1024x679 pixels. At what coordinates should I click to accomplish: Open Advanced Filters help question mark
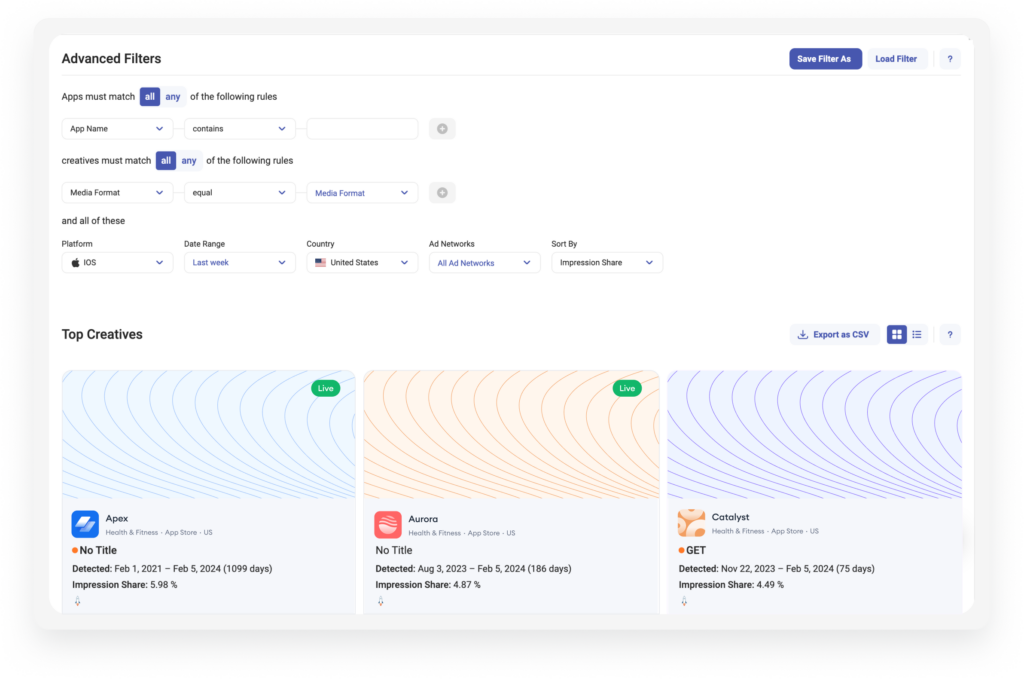pos(950,59)
